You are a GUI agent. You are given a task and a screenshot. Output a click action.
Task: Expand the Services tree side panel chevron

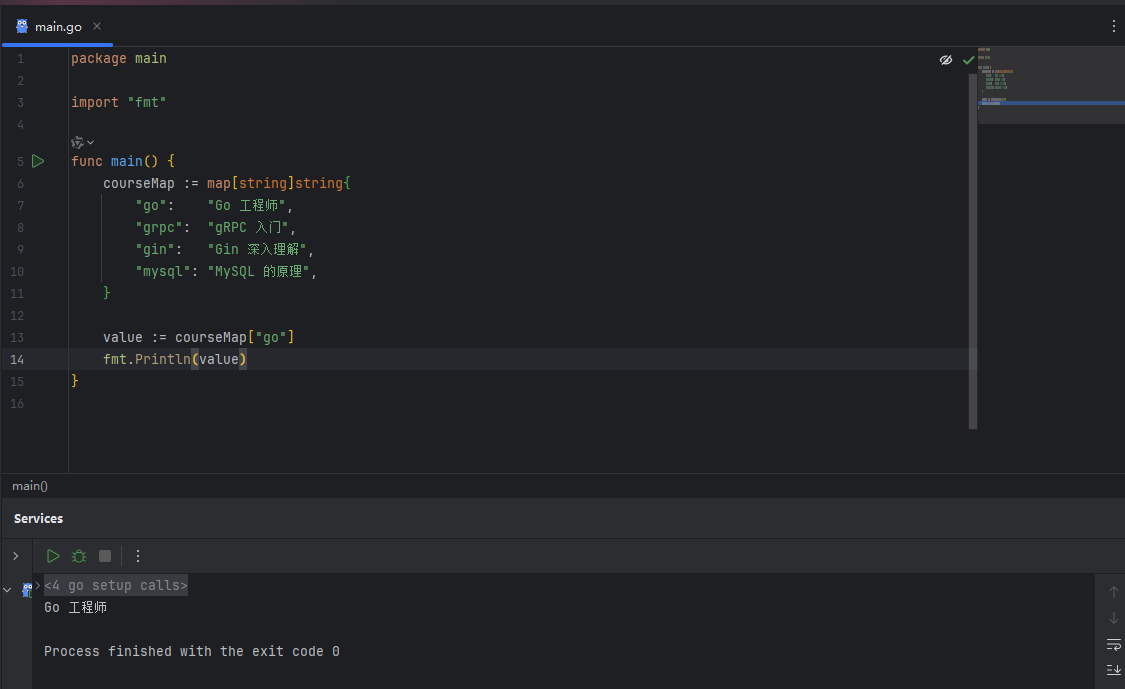pos(16,556)
